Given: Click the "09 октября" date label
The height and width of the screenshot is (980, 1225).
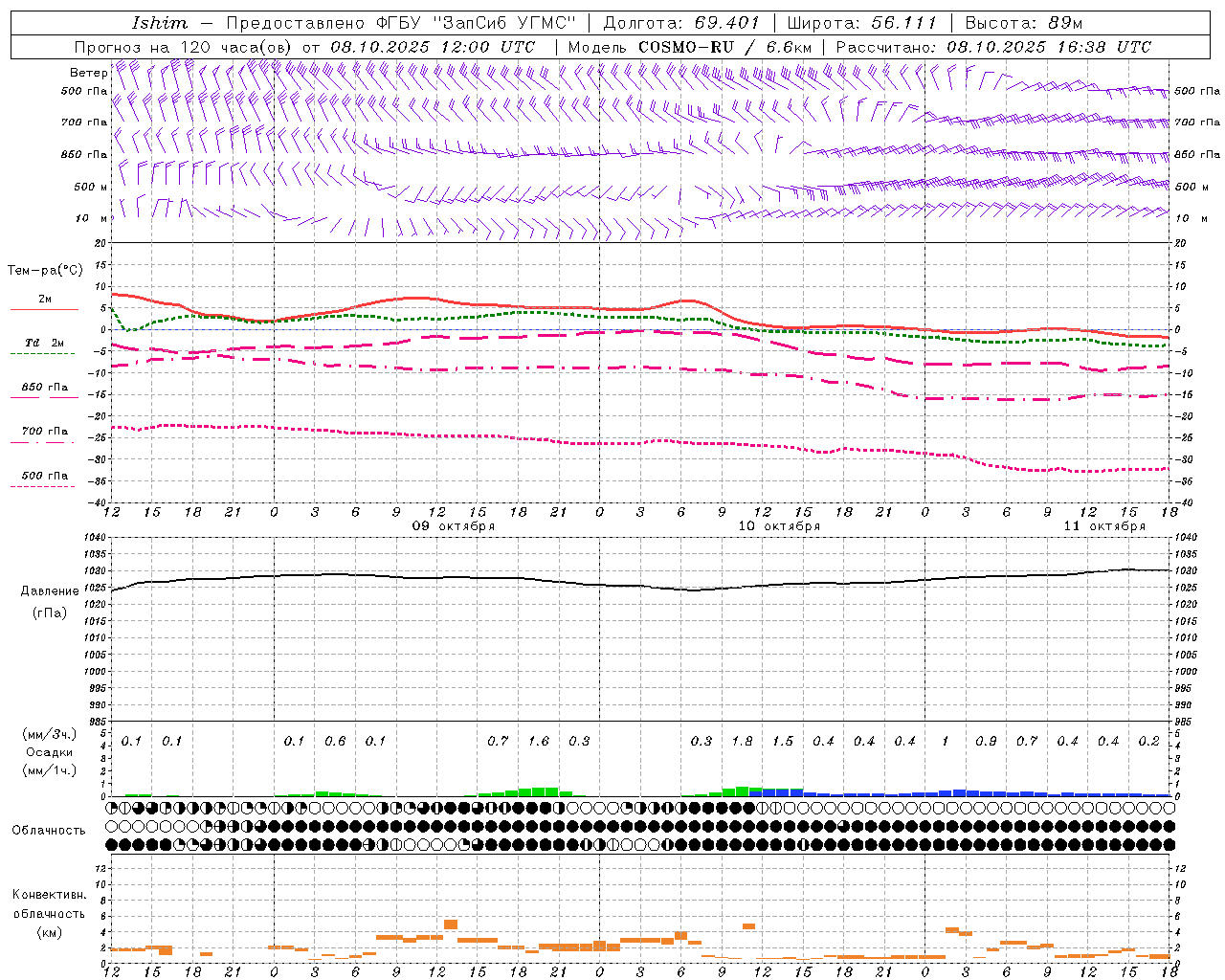Looking at the screenshot, I should 454,526.
